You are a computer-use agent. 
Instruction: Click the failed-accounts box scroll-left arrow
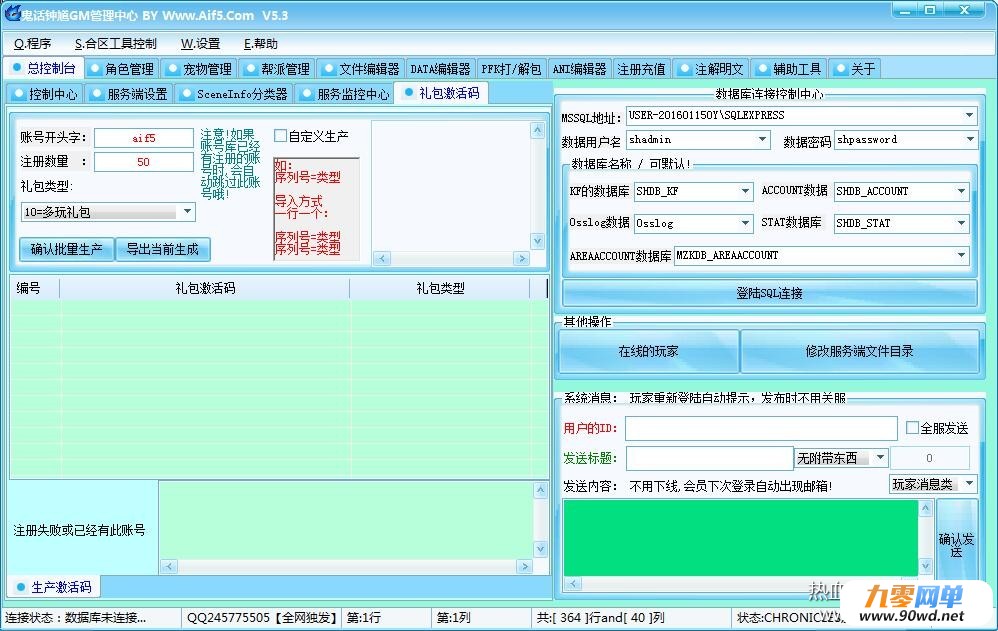point(169,566)
